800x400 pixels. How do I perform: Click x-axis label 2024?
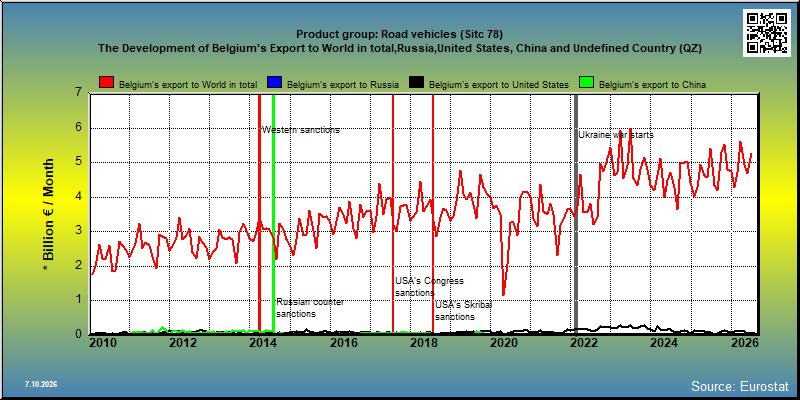coord(664,342)
